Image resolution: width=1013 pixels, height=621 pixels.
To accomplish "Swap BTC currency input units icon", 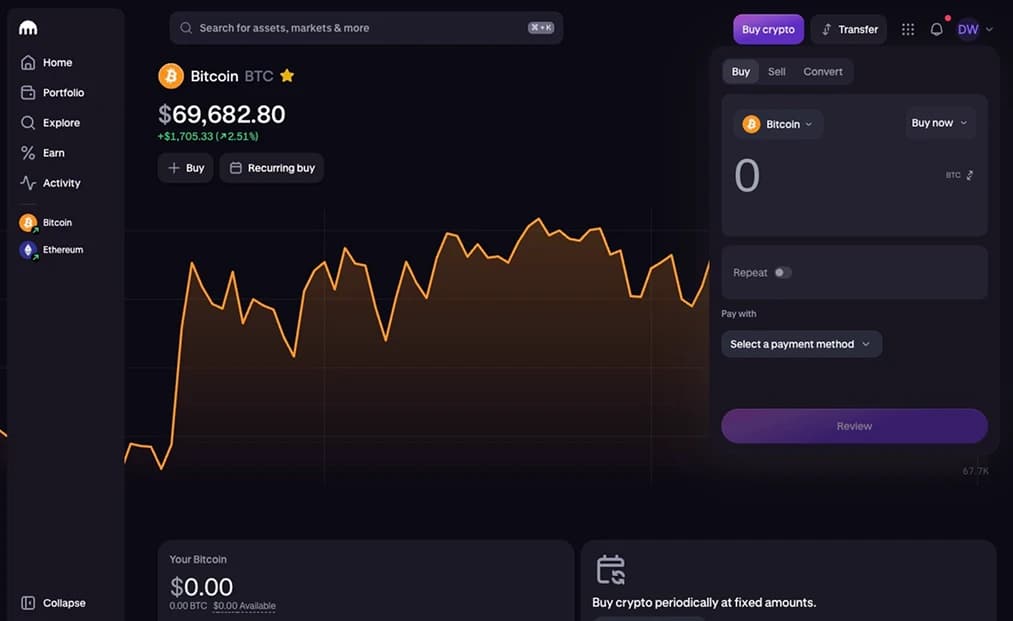I will pyautogui.click(x=969, y=175).
